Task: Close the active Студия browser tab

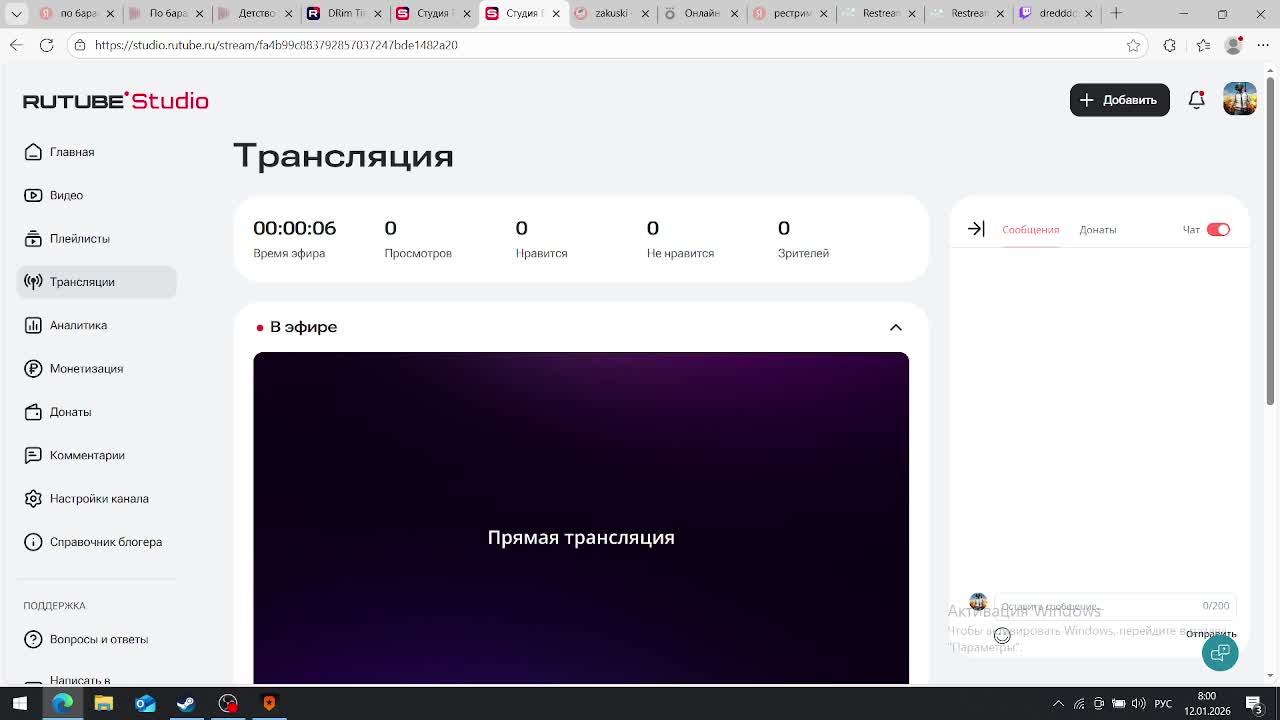Action: tap(556, 14)
